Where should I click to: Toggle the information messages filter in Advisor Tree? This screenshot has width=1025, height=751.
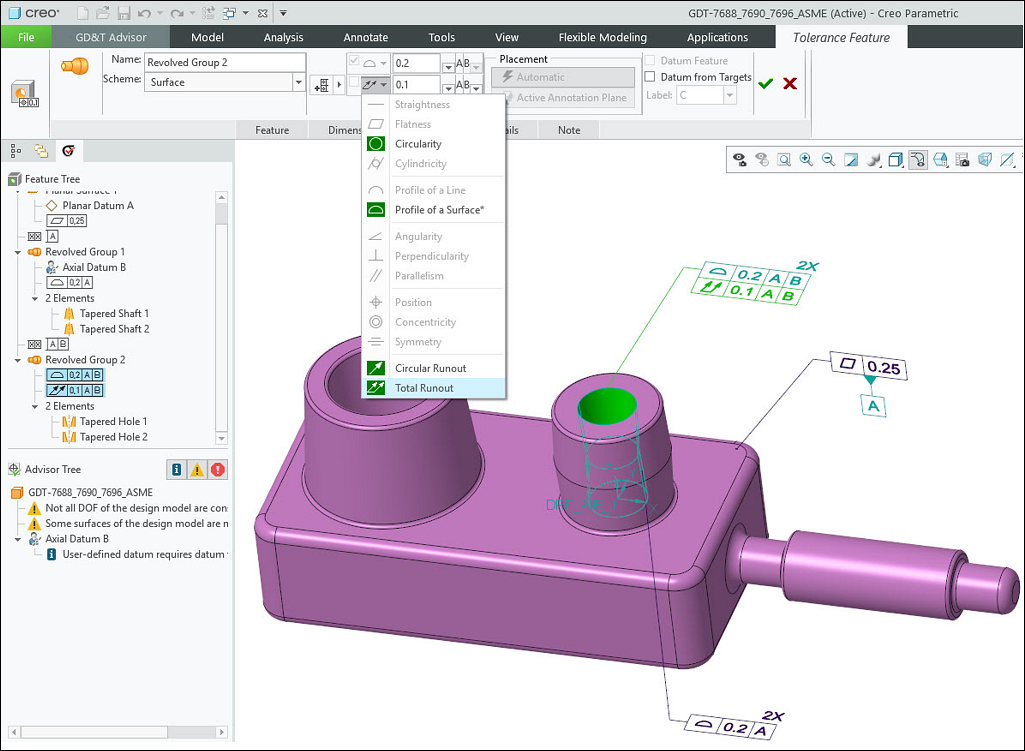pos(176,469)
